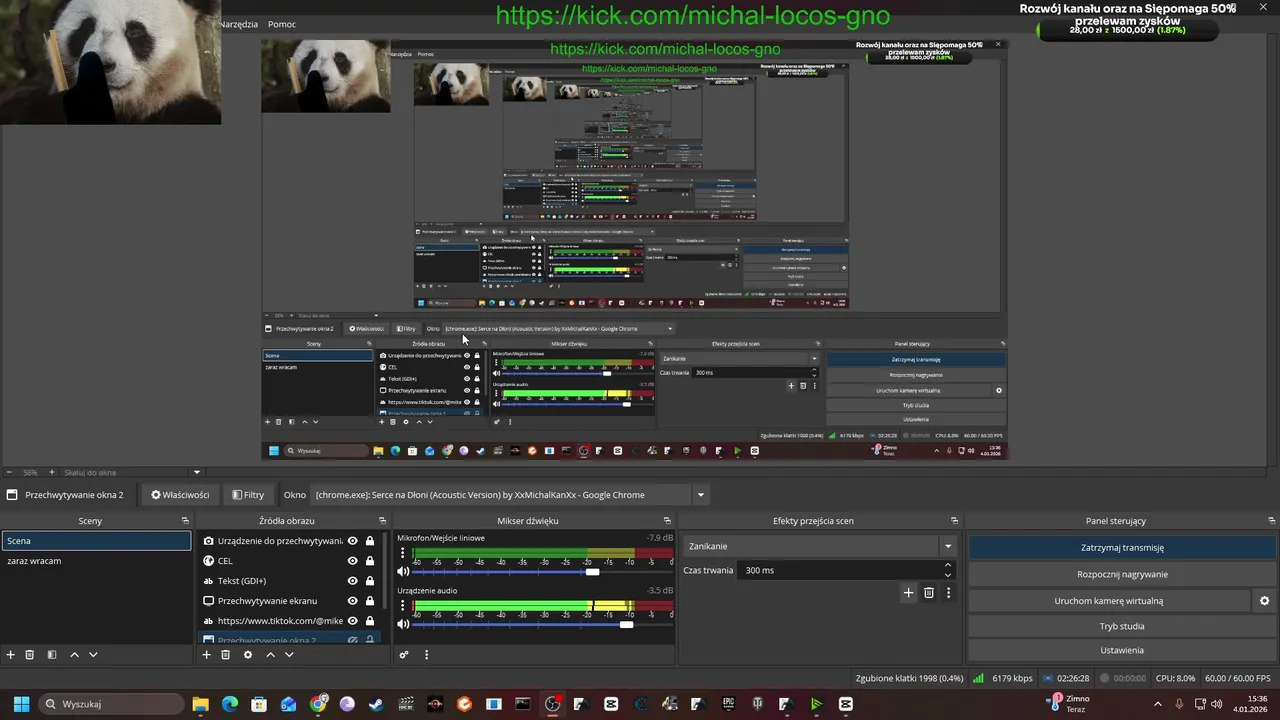The image size is (1280, 720).
Task: Toggle visibility of Urządzenie do przechwytywania source
Action: pos(352,541)
